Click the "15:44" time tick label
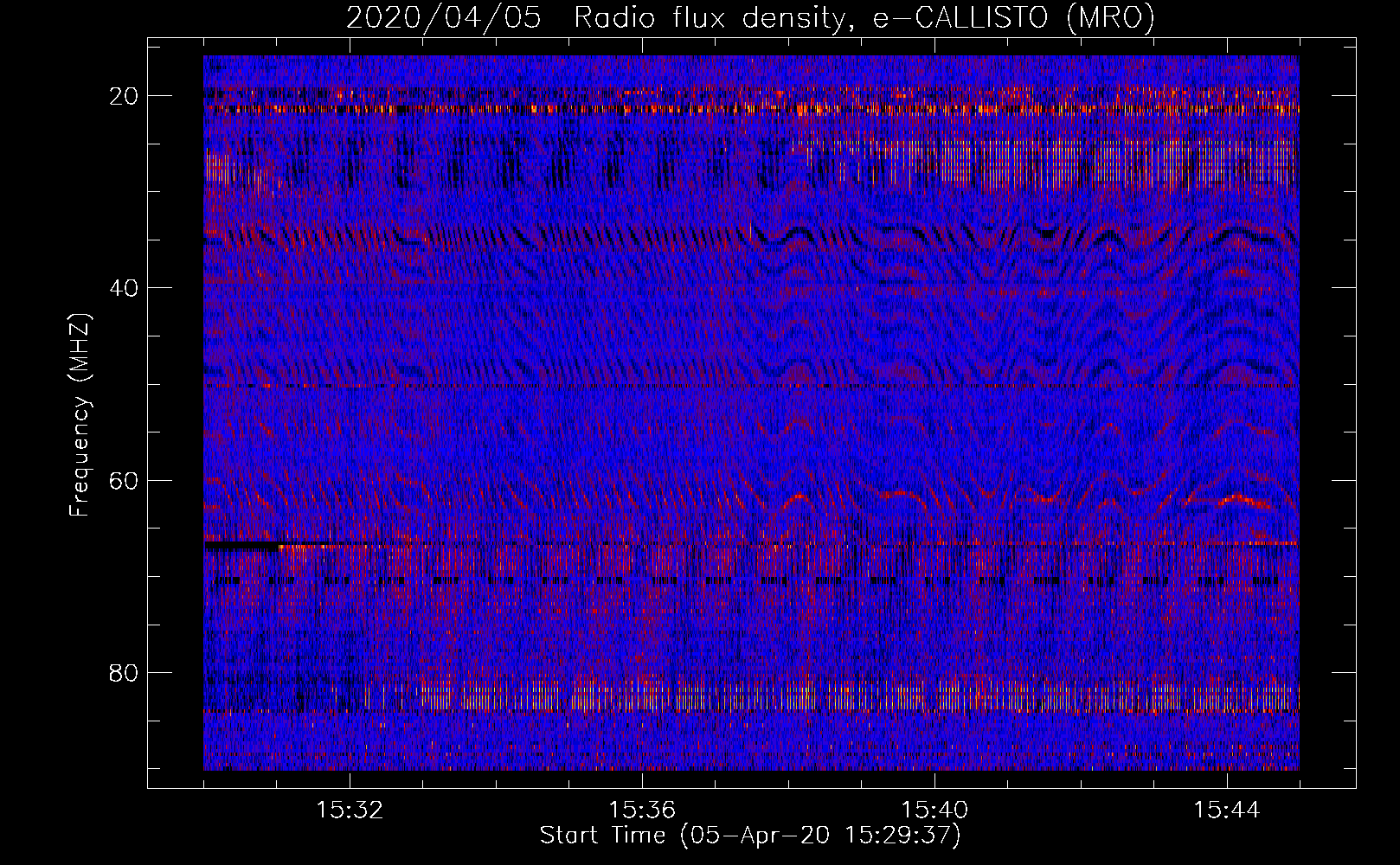 click(1227, 811)
